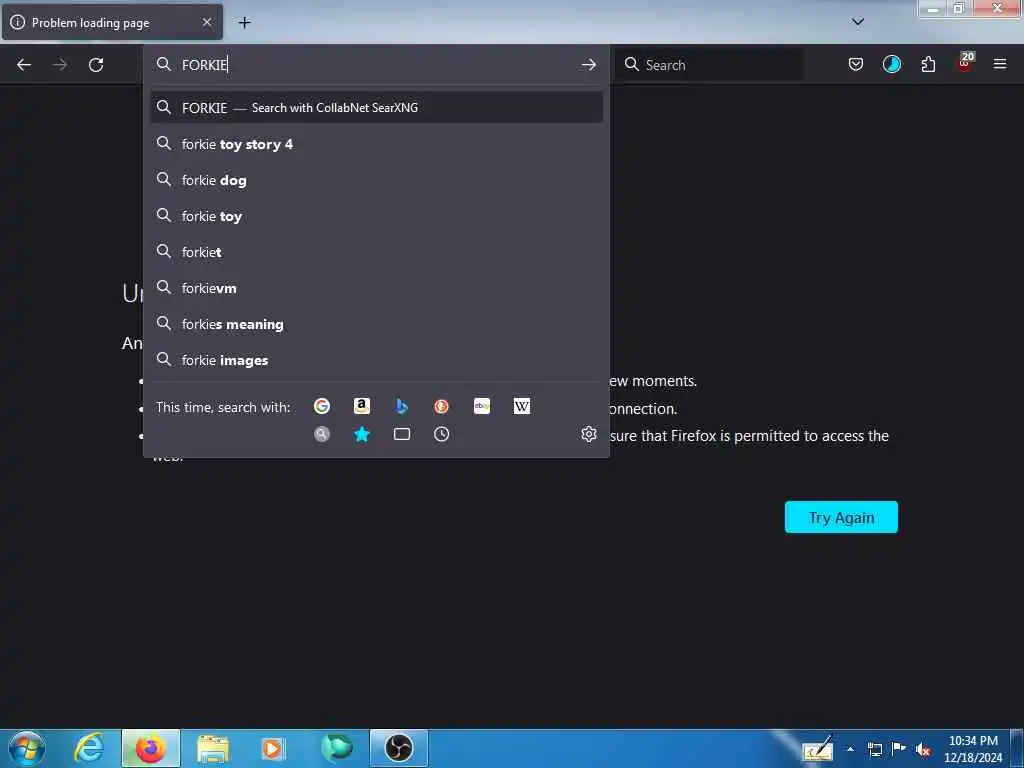This screenshot has height=768, width=1024.
Task: Search in Bookmarks with star icon
Action: (362, 434)
